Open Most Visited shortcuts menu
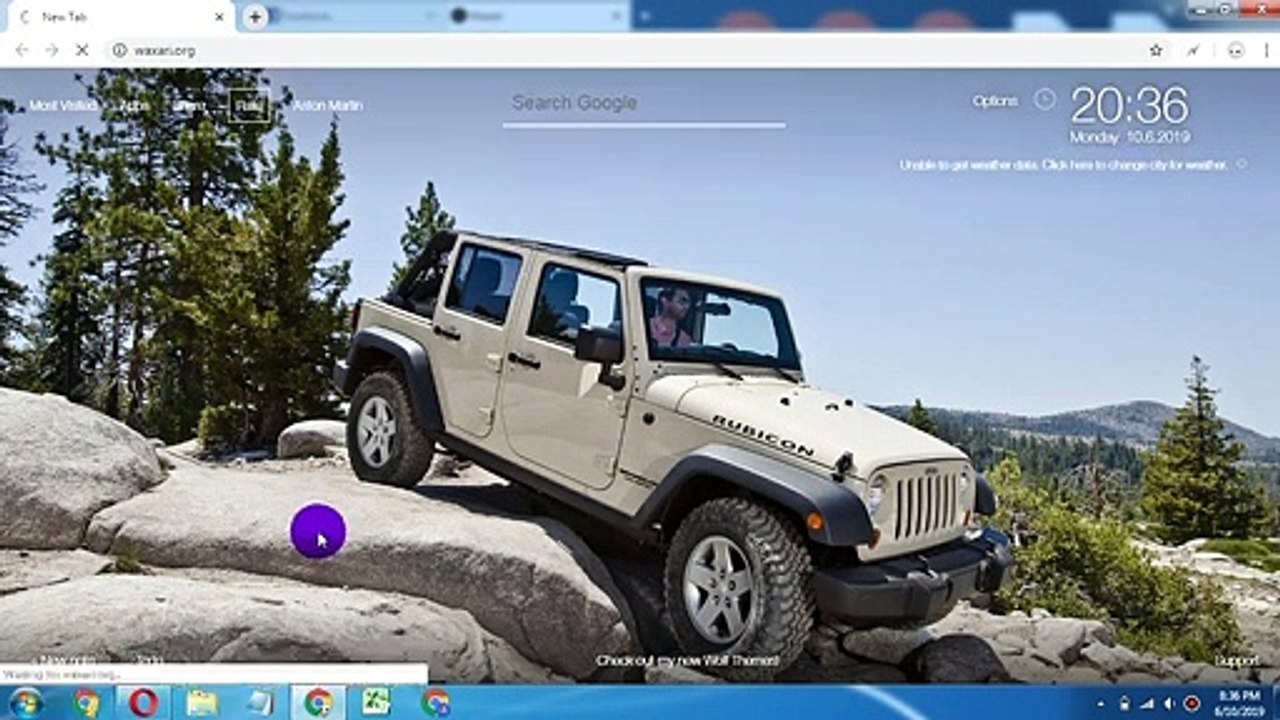Screen dimensions: 1280x720 coord(63,105)
